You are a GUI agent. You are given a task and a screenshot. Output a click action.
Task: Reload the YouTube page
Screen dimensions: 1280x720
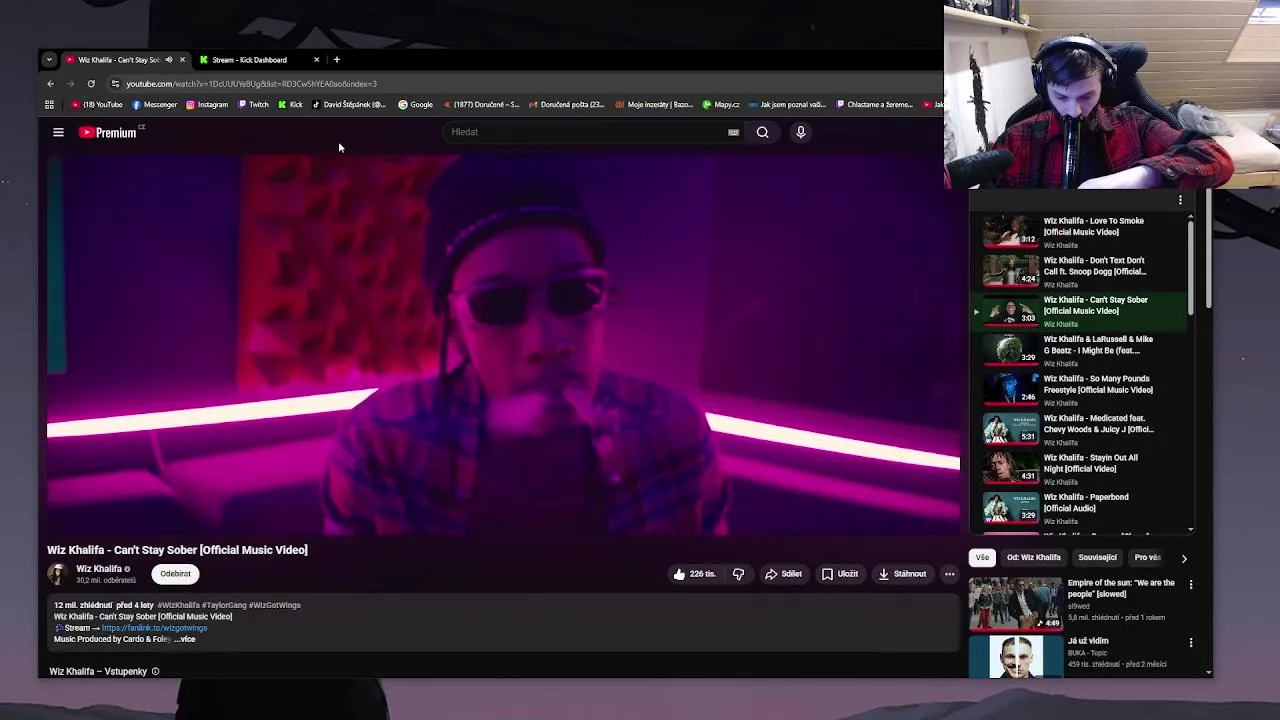(91, 84)
